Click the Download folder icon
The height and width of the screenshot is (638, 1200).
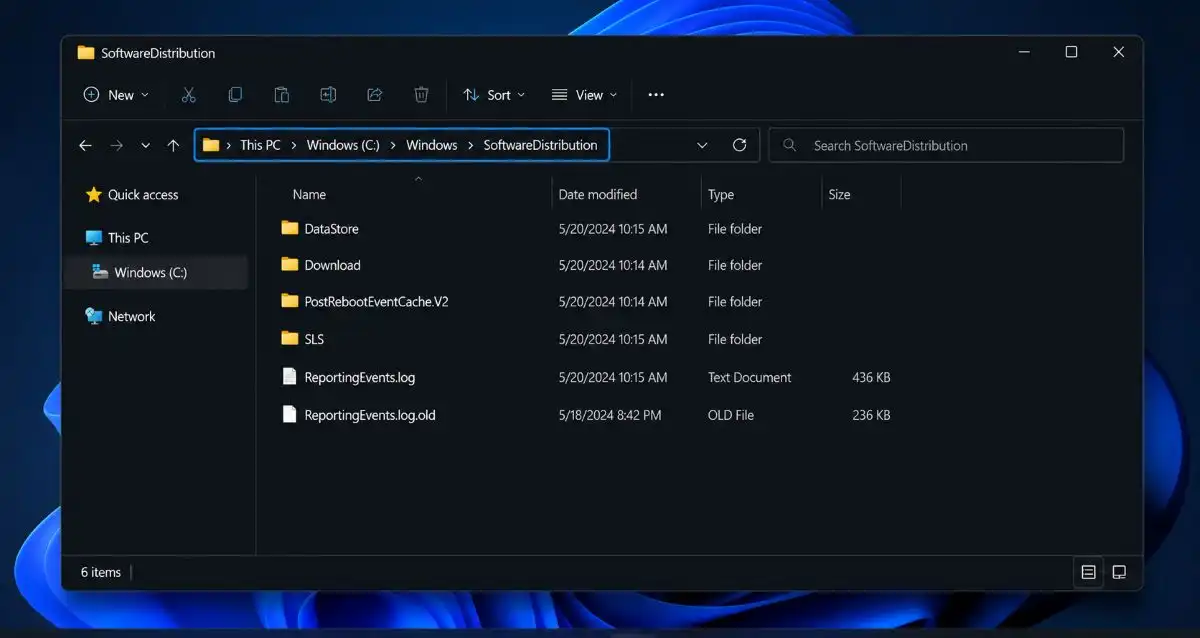[x=290, y=265]
